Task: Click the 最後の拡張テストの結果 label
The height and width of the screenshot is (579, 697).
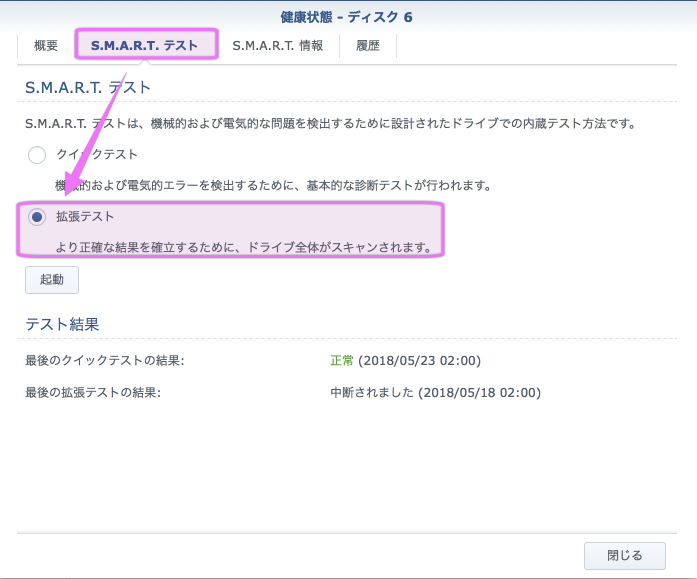Action: pyautogui.click(x=93, y=393)
